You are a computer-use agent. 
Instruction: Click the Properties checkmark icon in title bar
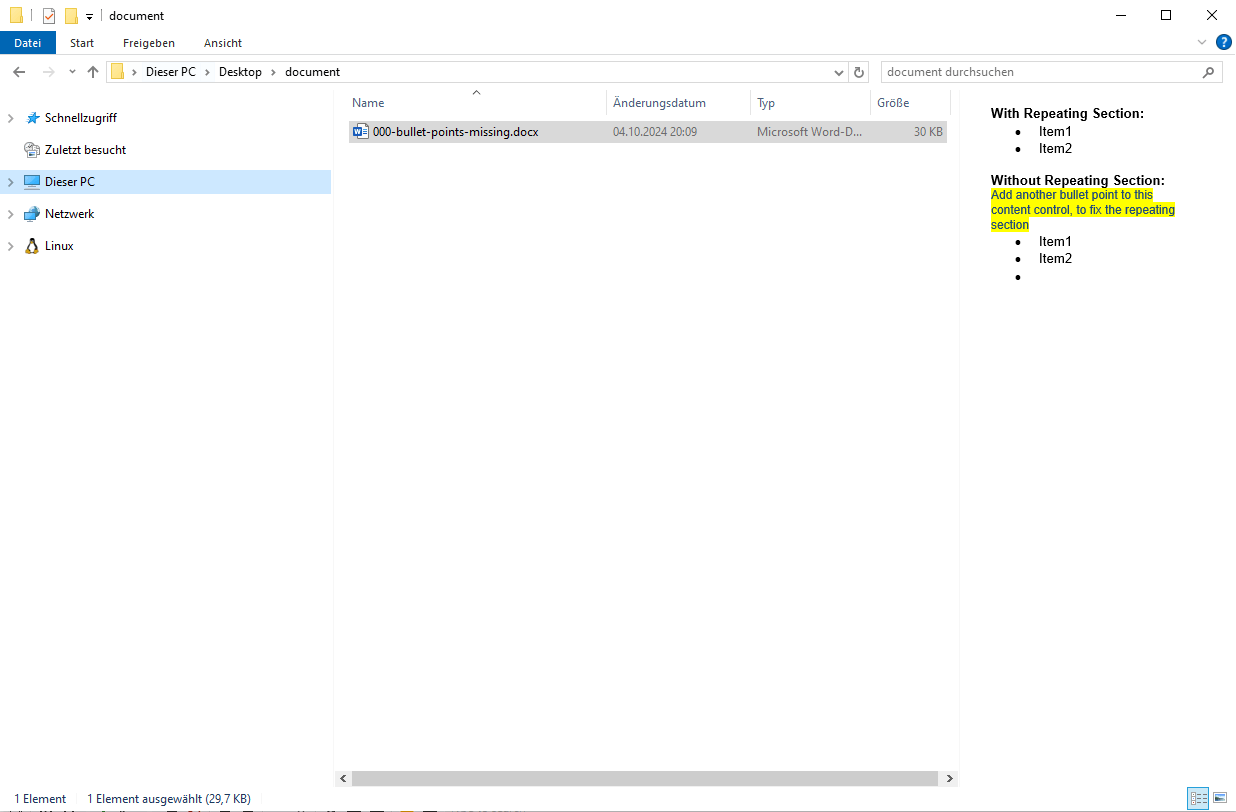click(x=49, y=16)
